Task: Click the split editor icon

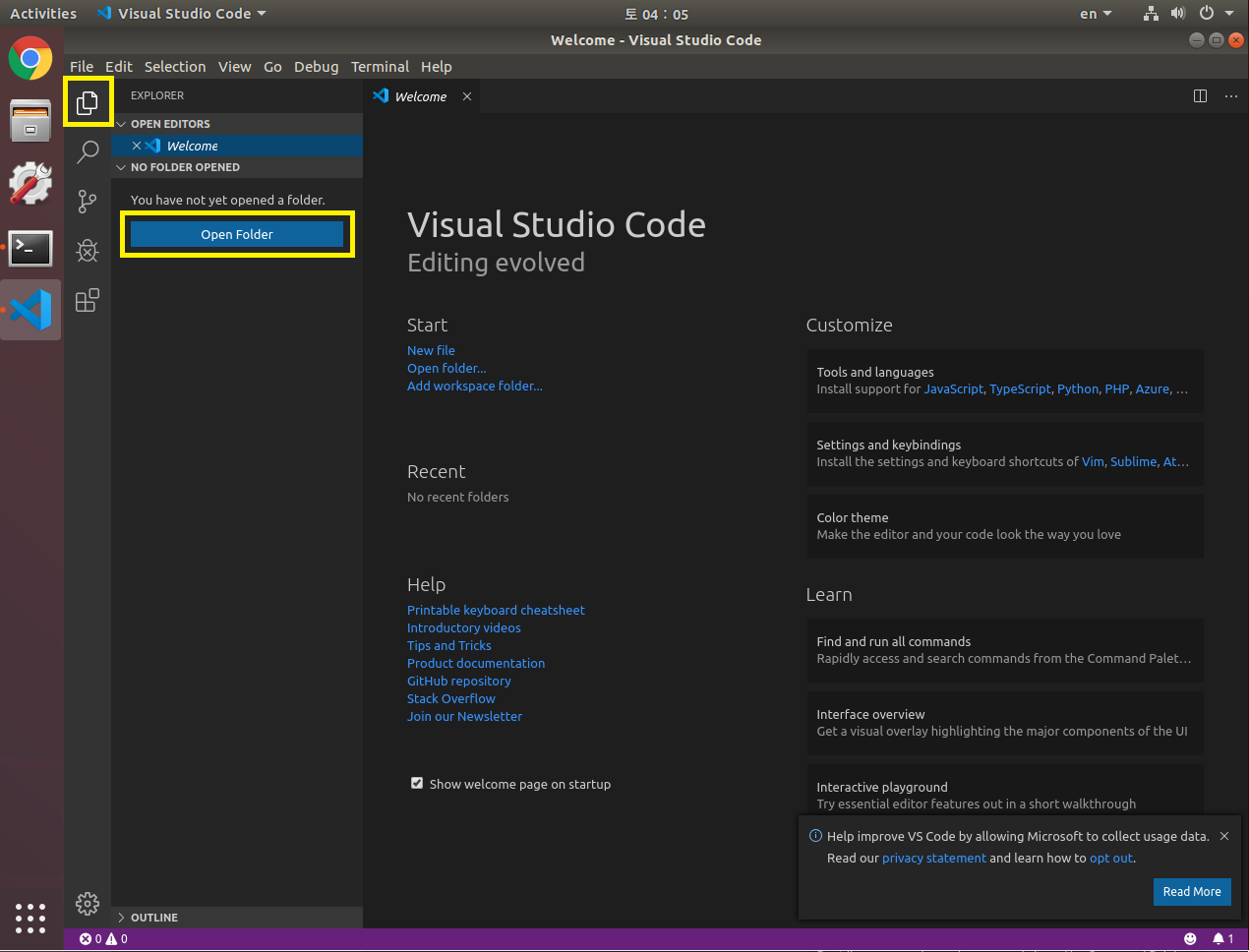Action: tap(1200, 96)
